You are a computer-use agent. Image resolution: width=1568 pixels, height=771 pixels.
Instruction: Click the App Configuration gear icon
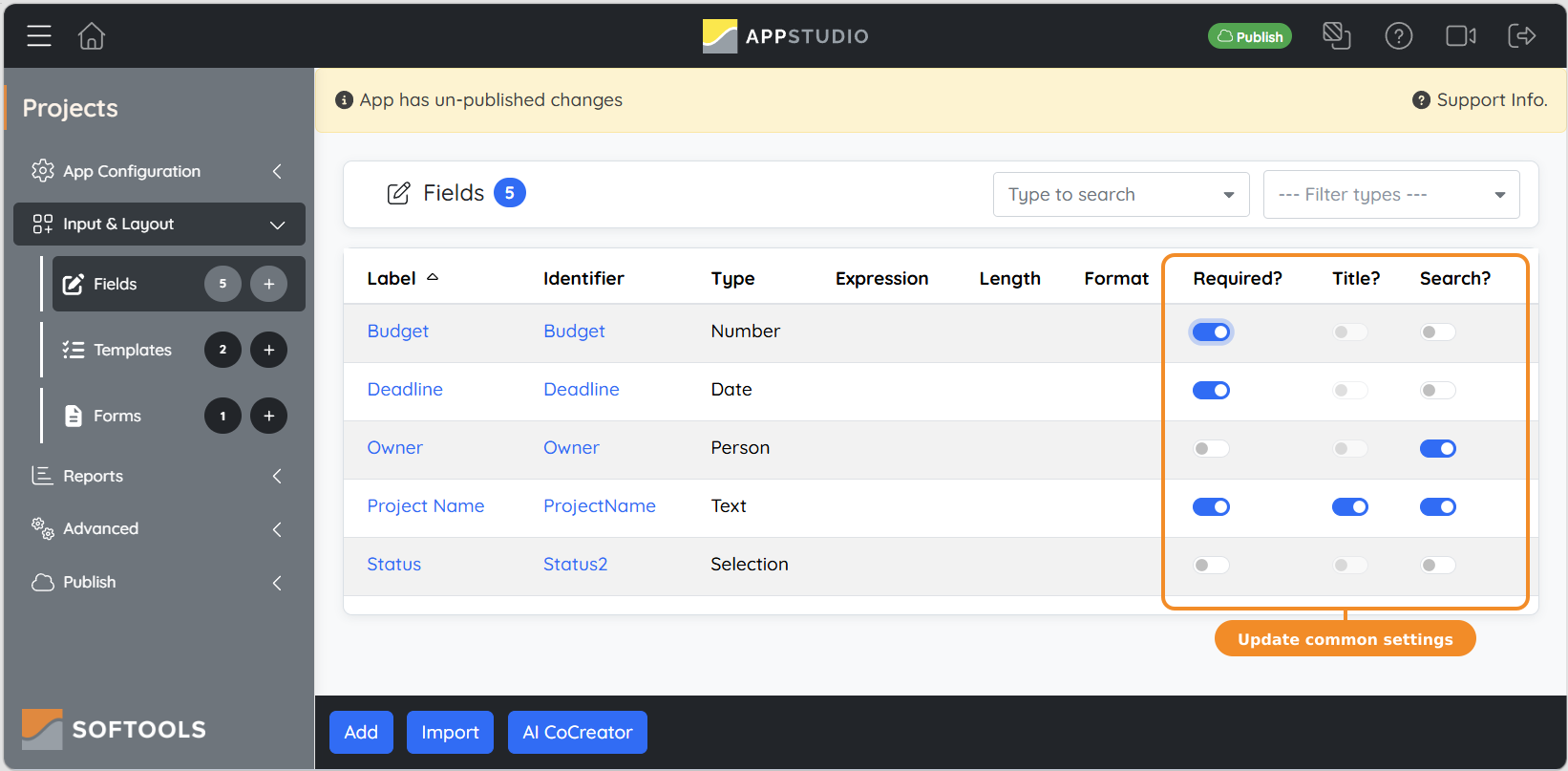click(x=43, y=171)
